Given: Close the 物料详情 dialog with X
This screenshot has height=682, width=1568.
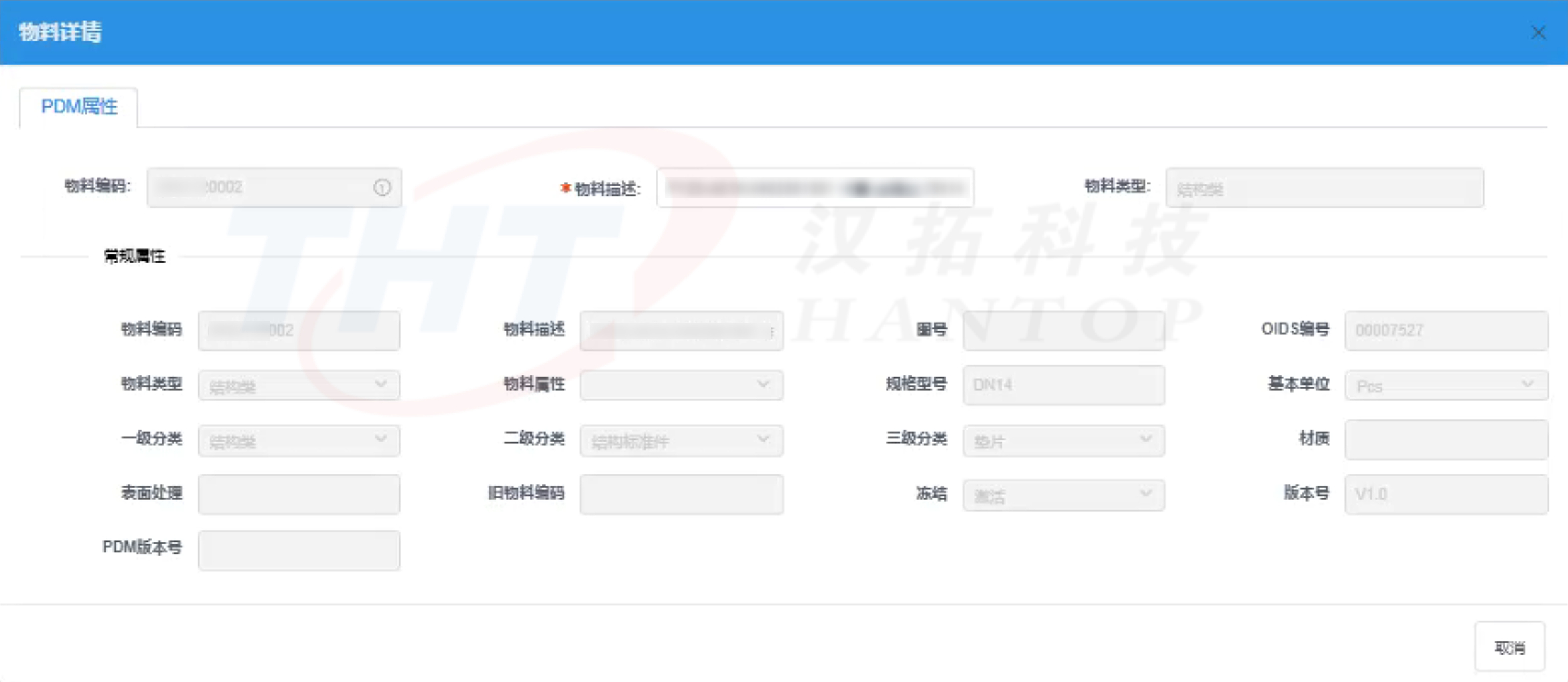Looking at the screenshot, I should [1539, 32].
